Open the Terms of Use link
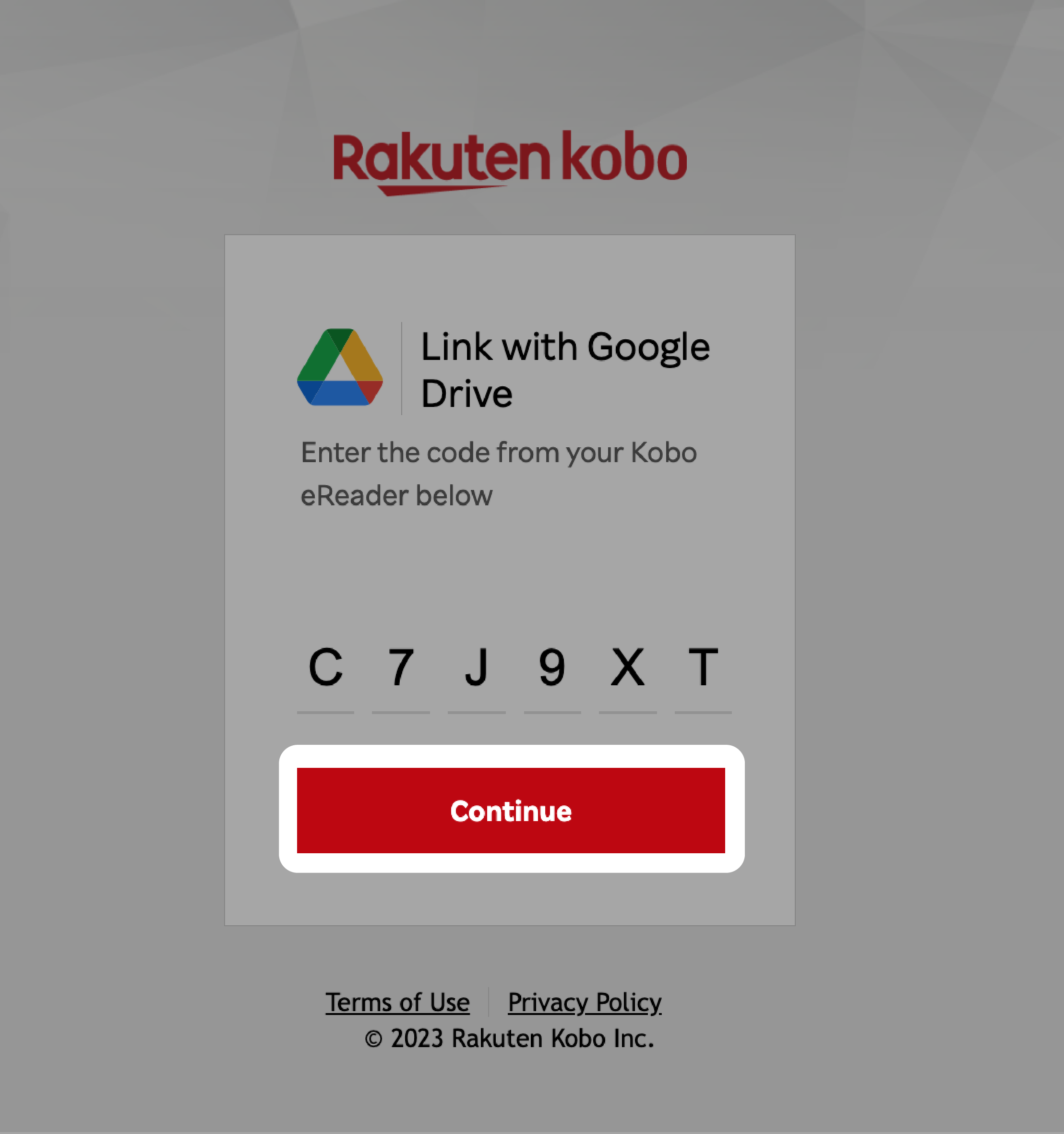 (397, 1000)
